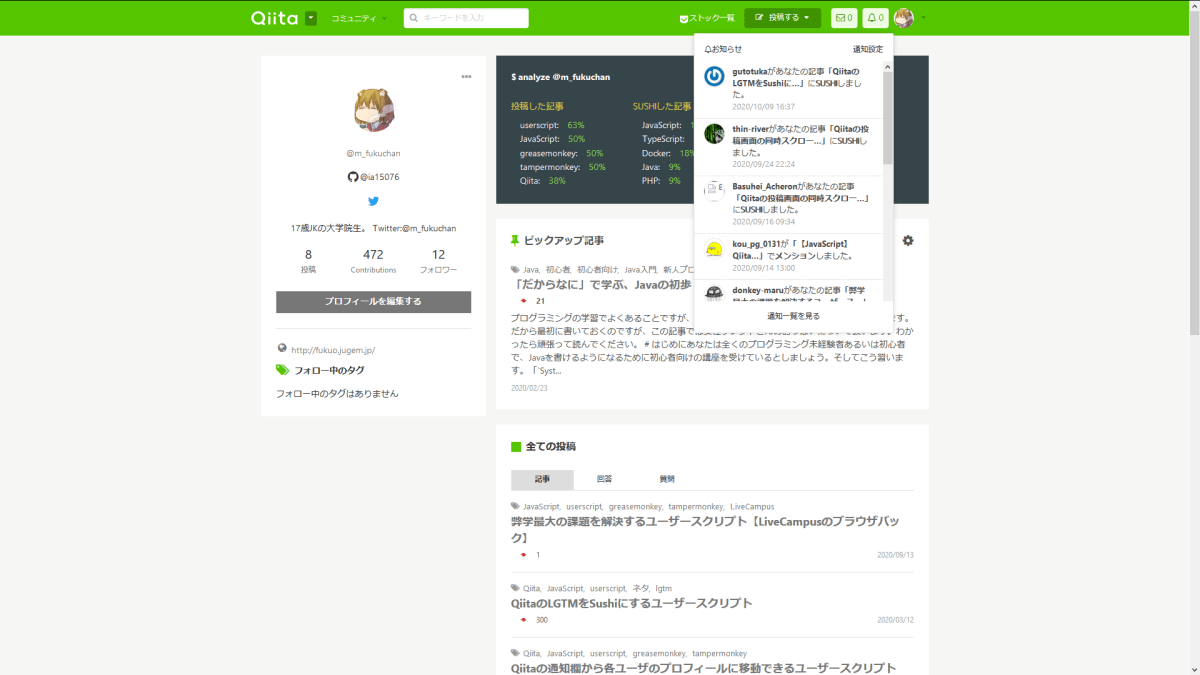
Task: Expand the dropdown arrow beside the Qiita logo
Action: (x=311, y=18)
